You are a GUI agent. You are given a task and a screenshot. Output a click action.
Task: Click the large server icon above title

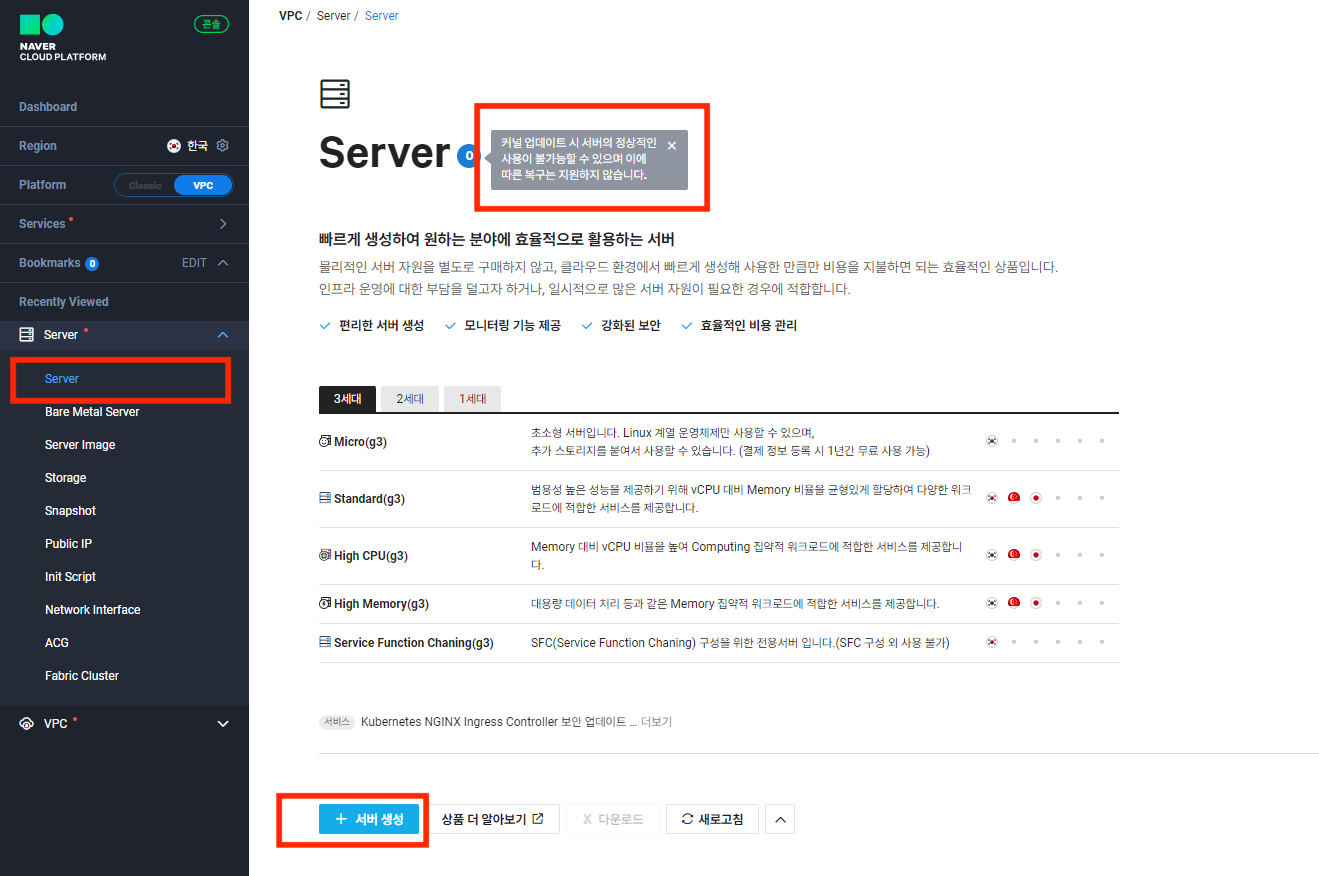coord(335,94)
